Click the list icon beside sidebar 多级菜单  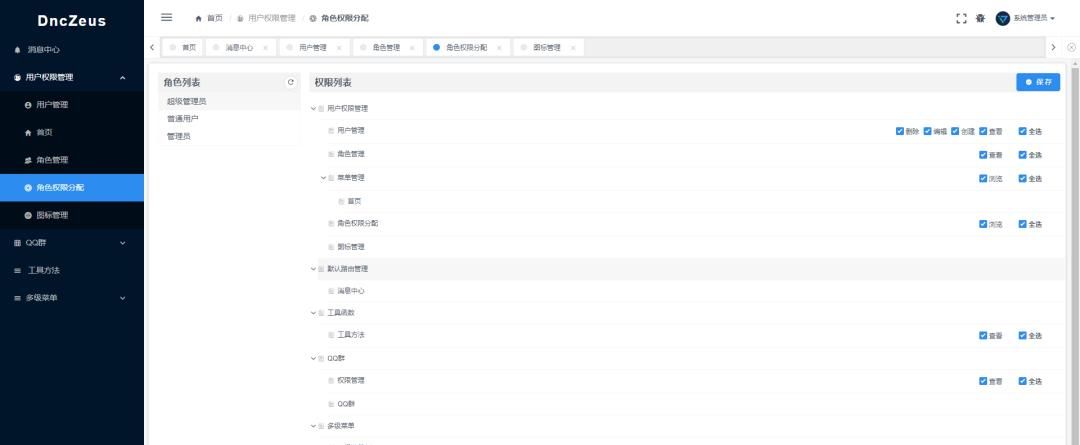click(18, 298)
